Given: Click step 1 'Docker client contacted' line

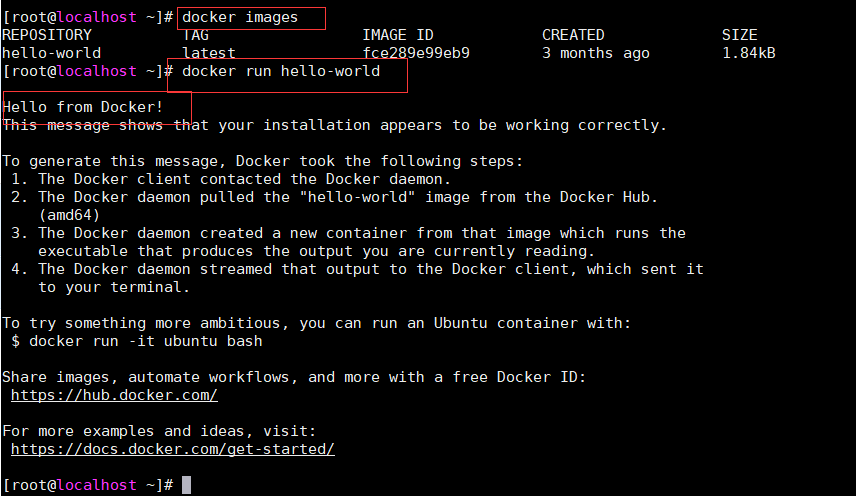Looking at the screenshot, I should click(231, 180).
